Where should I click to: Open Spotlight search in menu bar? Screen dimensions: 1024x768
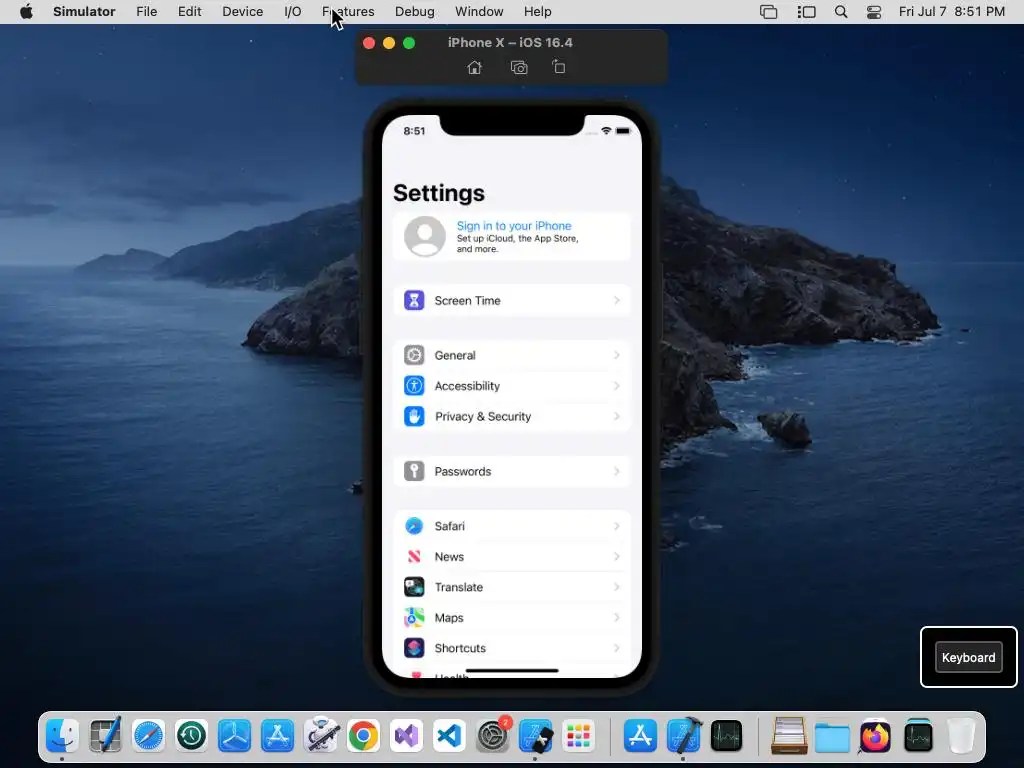click(x=841, y=12)
